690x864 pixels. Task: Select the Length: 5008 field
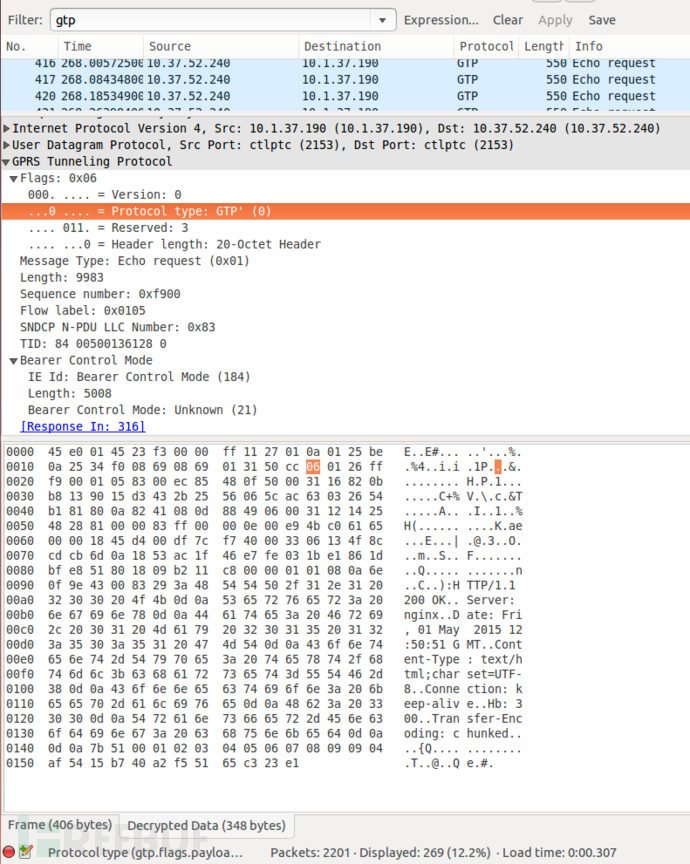69,393
